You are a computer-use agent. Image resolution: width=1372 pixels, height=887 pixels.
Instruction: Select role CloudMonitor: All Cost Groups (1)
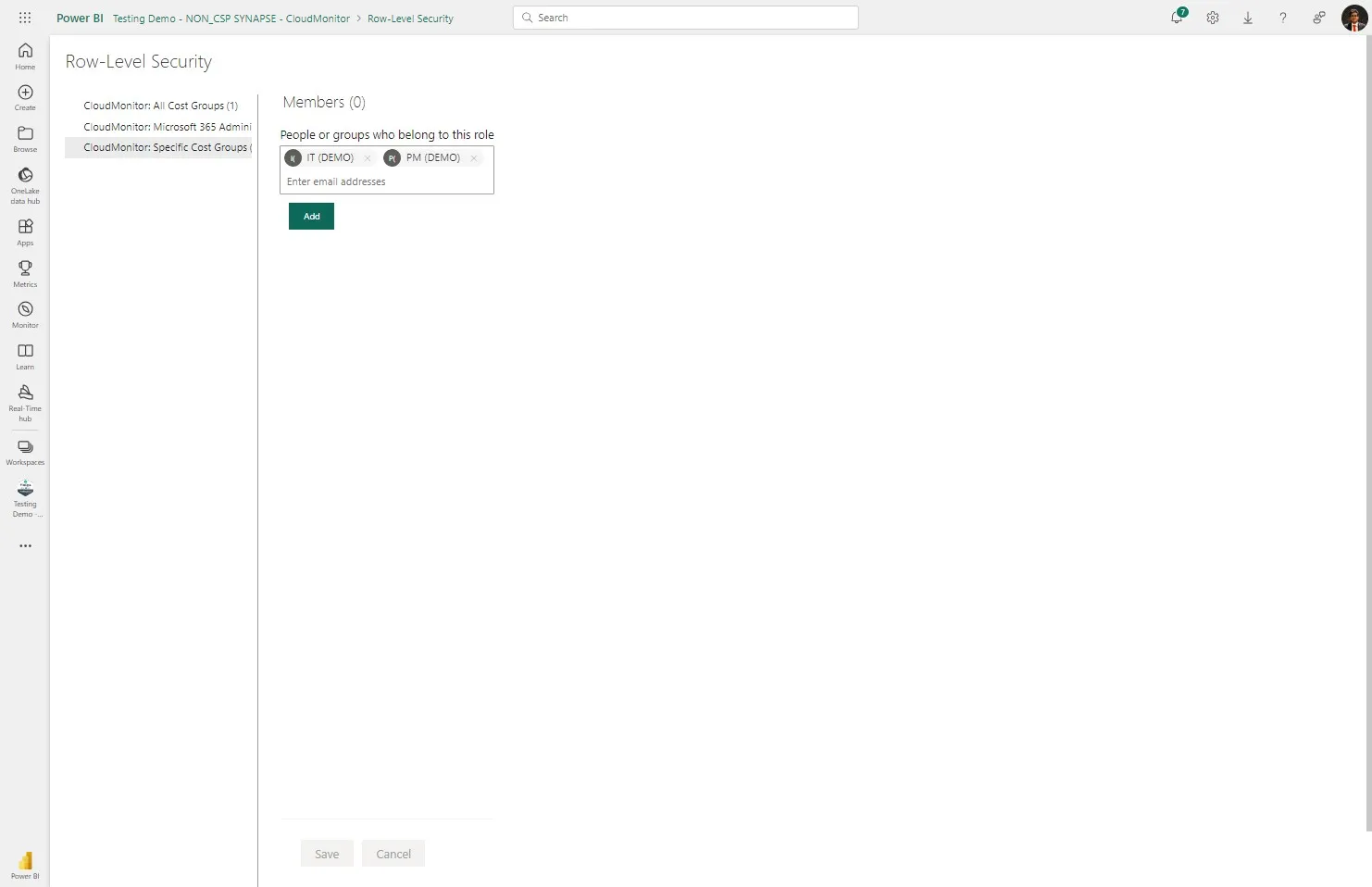coord(160,106)
